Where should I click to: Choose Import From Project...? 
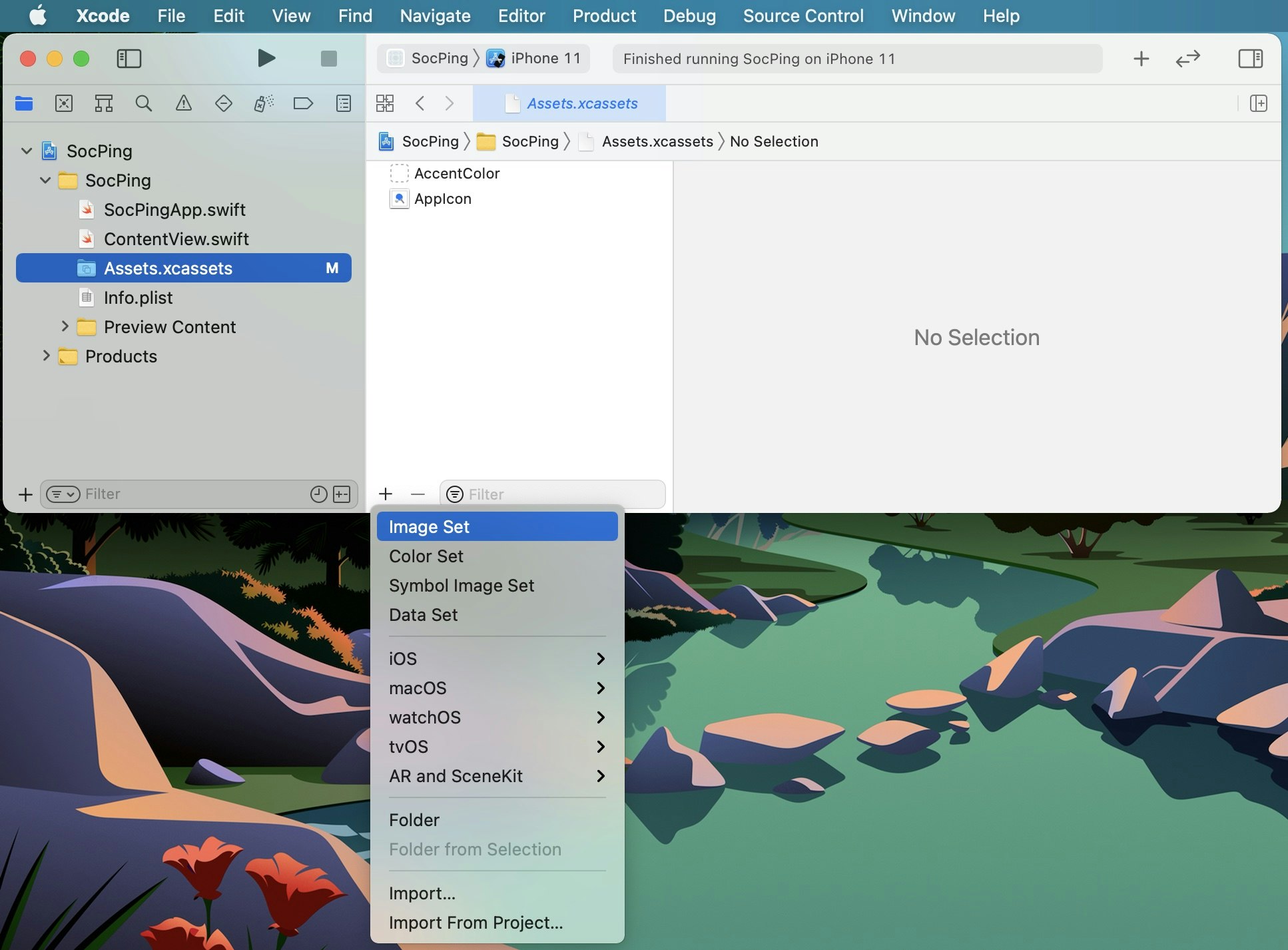coord(497,922)
